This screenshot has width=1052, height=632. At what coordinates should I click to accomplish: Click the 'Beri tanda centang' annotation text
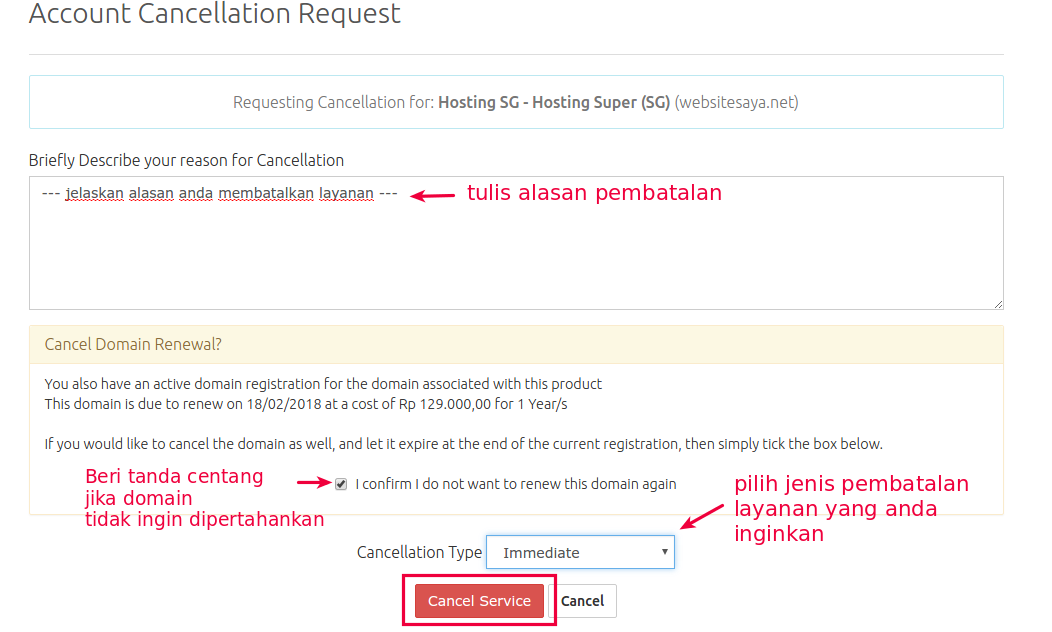(175, 477)
